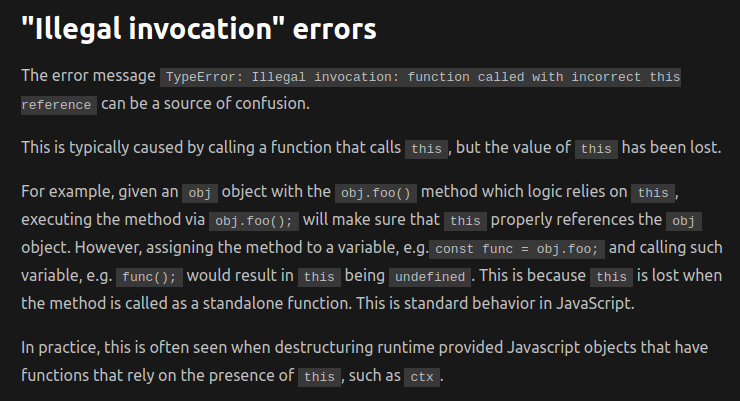
Task: Click "obj" code after "references the"
Action: [684, 221]
